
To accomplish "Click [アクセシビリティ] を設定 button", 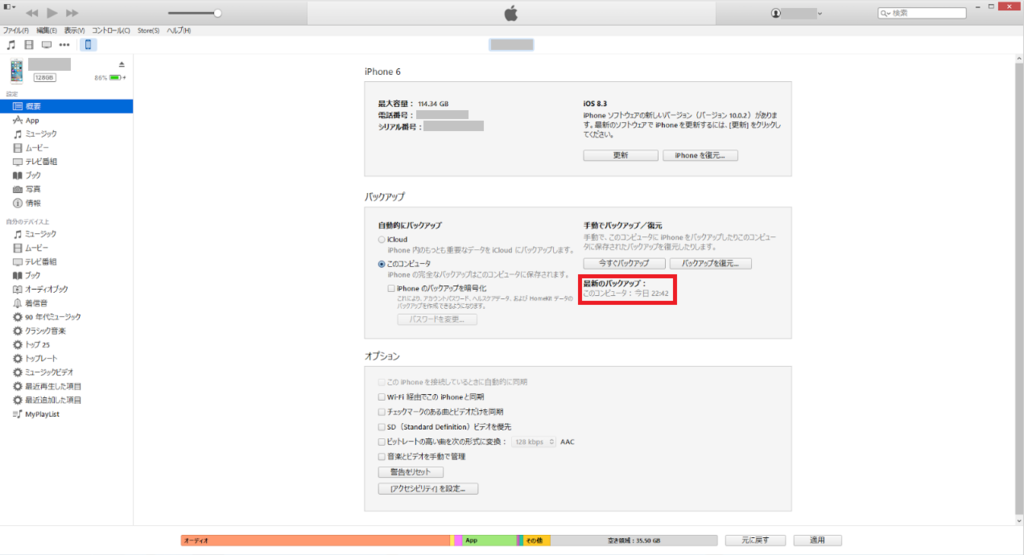I will (x=428, y=489).
